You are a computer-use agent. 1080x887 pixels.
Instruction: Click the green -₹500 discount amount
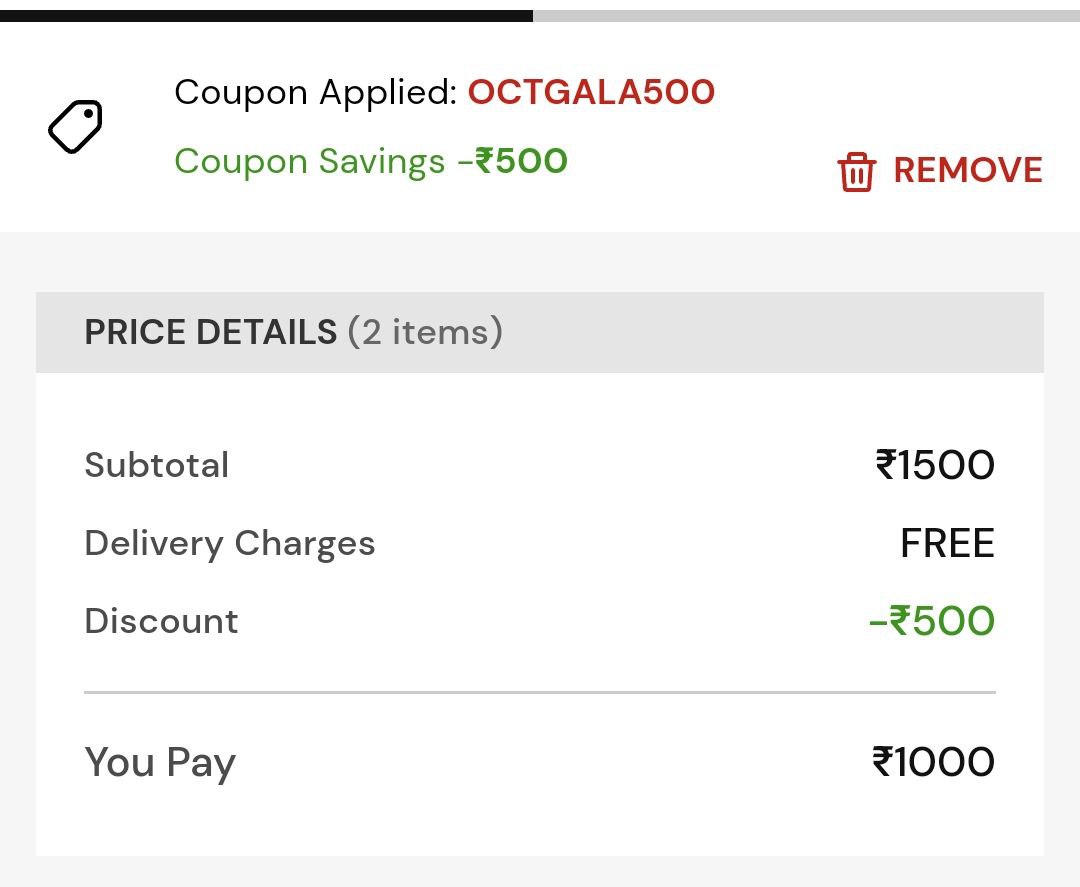tap(932, 620)
